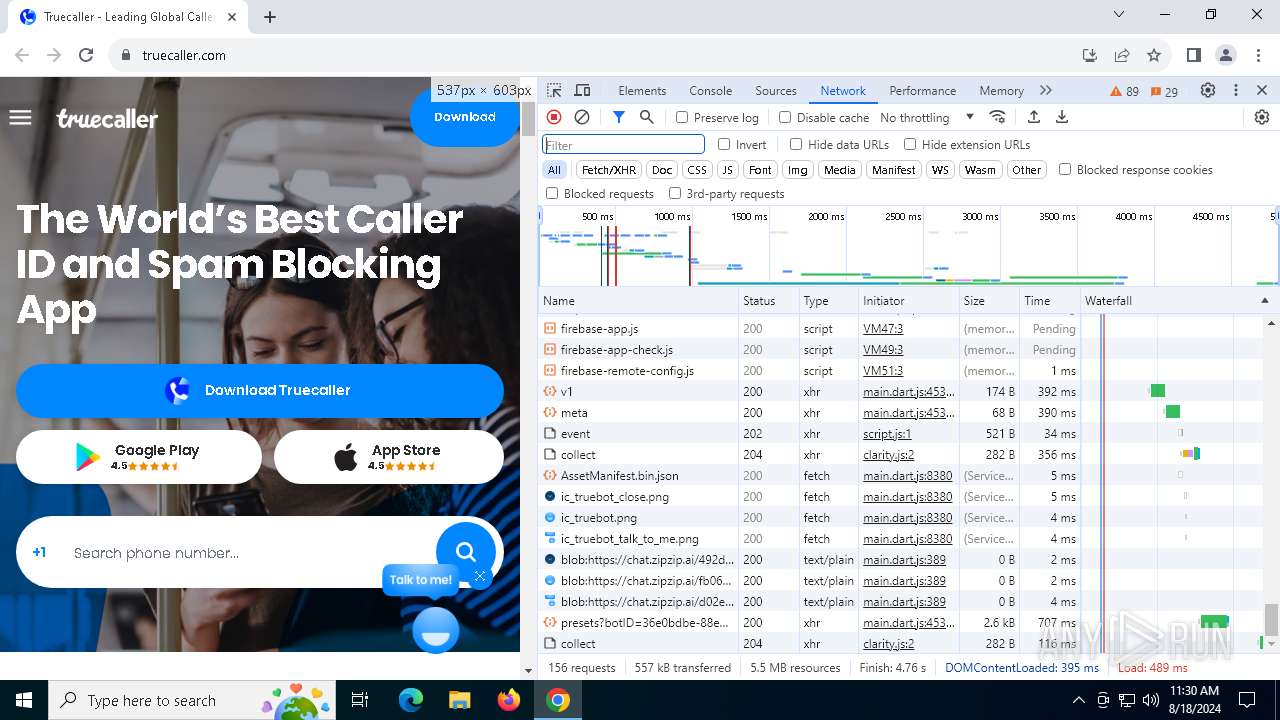
Task: Bookmark this tab with star icon
Action: pos(1154,55)
